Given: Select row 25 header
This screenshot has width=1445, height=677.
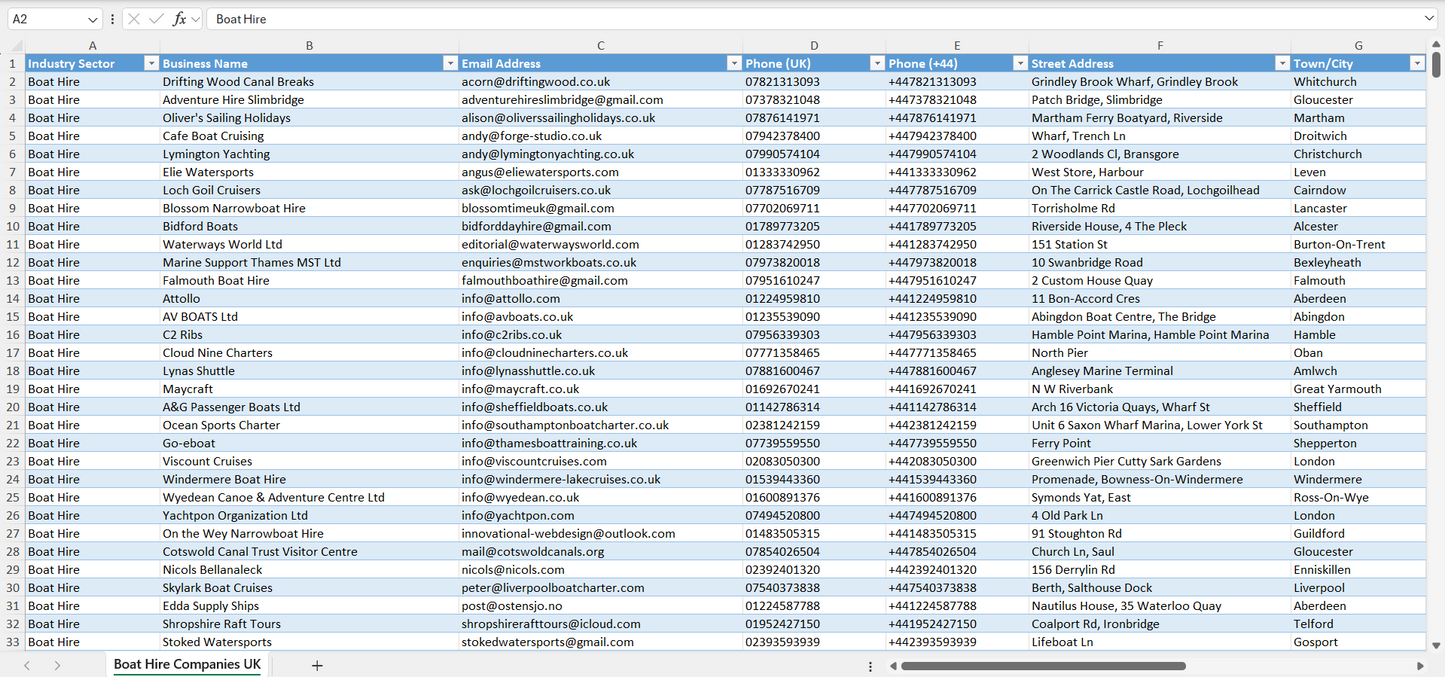Looking at the screenshot, I should [13, 497].
